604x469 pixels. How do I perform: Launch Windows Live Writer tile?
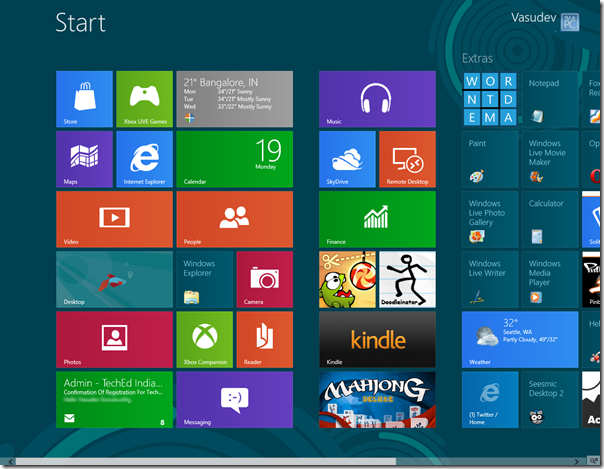490,280
